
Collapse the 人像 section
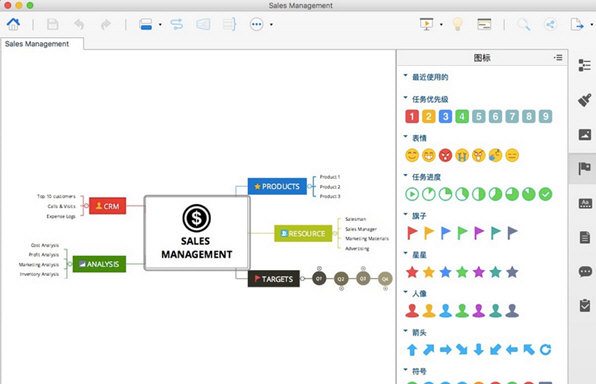pos(405,292)
